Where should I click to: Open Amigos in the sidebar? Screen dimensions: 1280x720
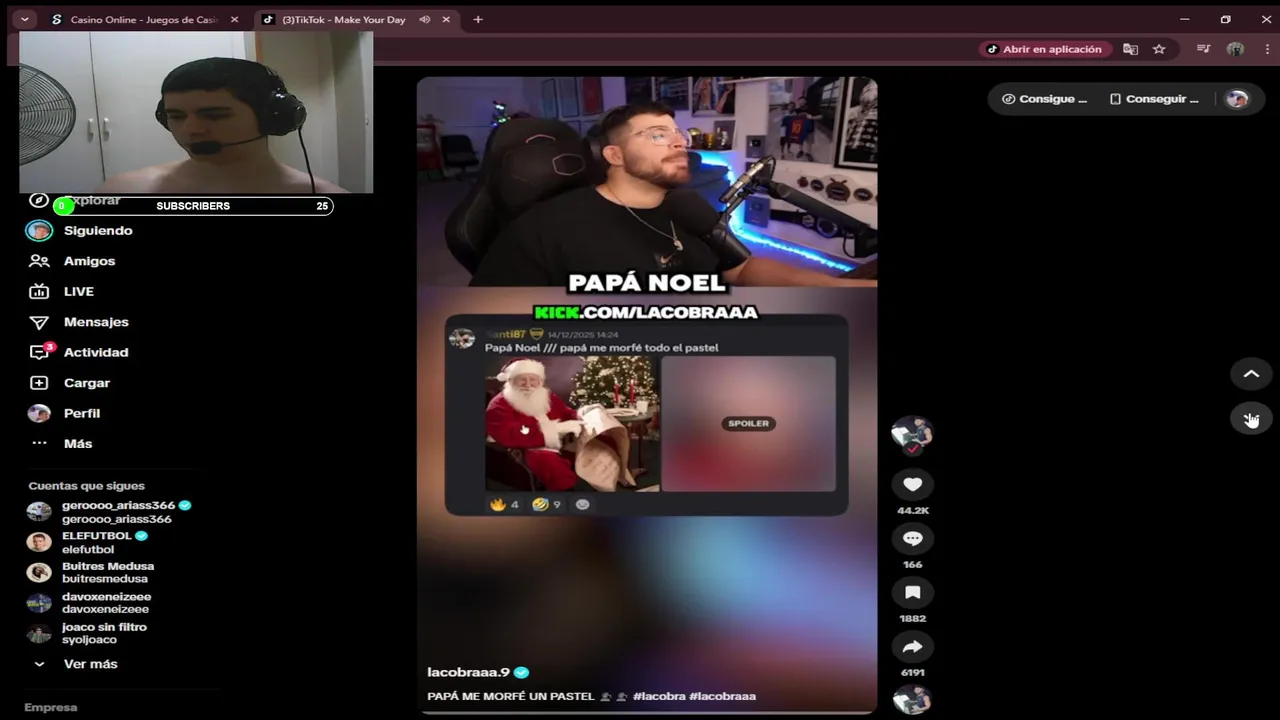pos(89,261)
